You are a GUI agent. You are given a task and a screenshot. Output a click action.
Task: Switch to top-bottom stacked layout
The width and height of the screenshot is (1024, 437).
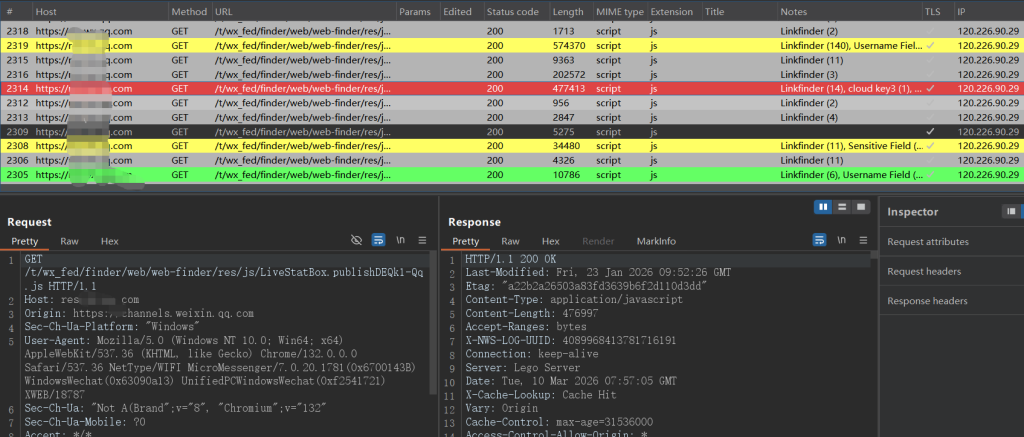tap(842, 207)
